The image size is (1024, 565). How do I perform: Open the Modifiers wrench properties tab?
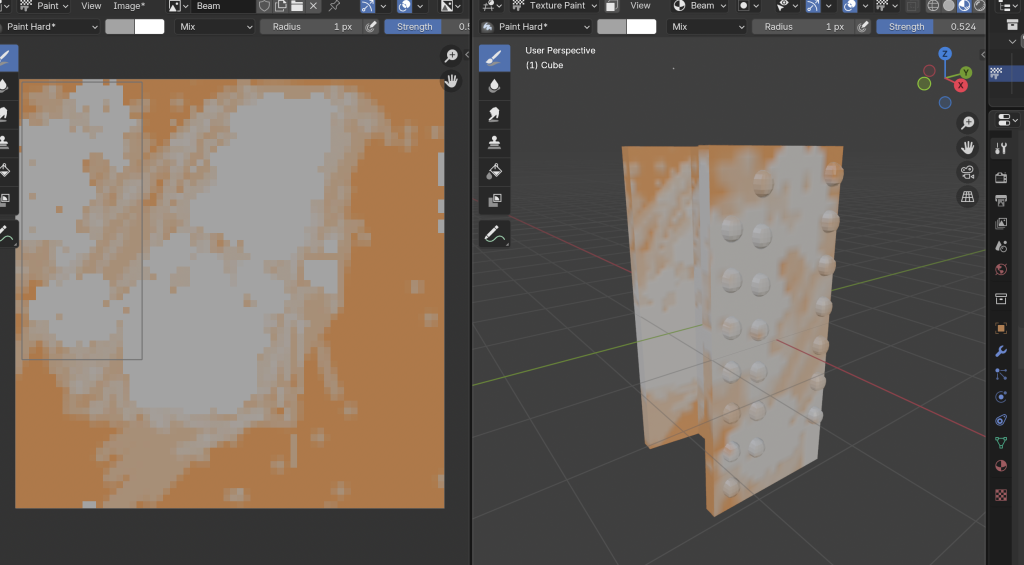point(1001,352)
